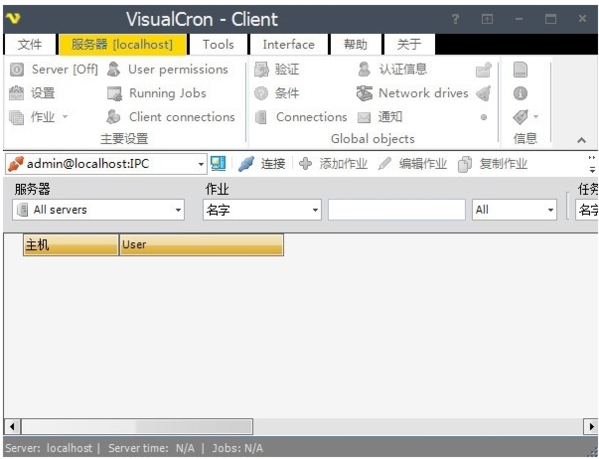Click the icon right of Network drives
599x459 pixels.
(484, 93)
